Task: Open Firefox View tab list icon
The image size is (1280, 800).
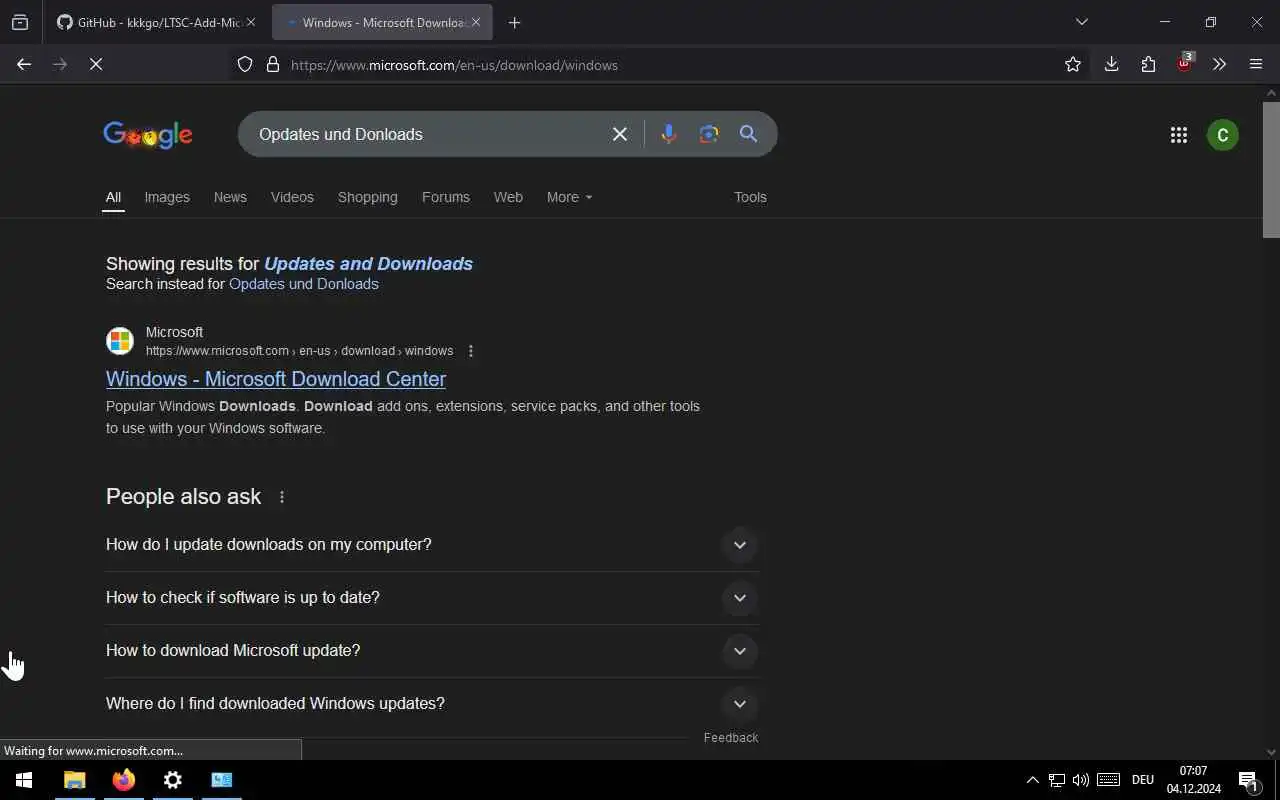Action: click(x=20, y=22)
